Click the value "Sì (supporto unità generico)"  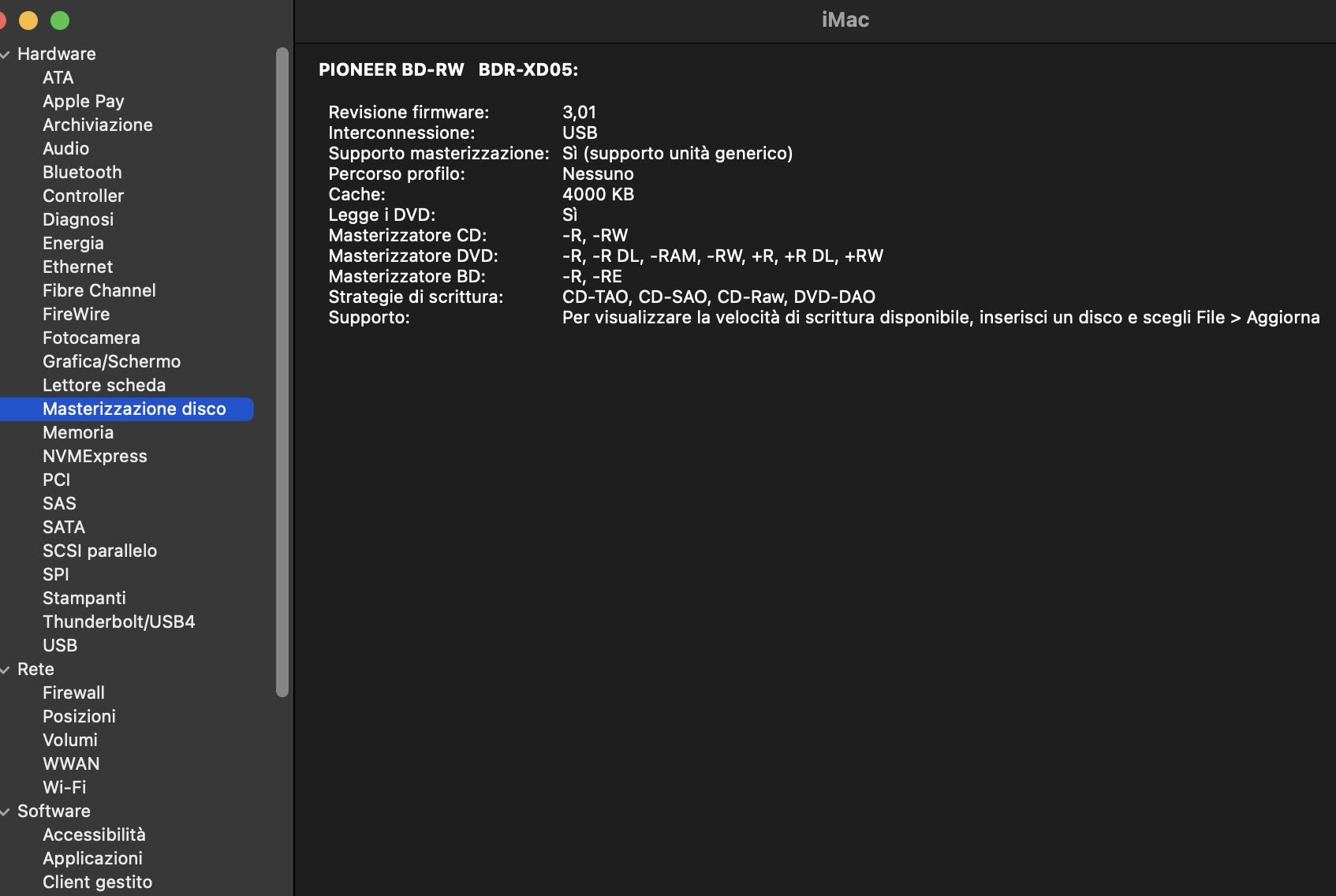[677, 153]
